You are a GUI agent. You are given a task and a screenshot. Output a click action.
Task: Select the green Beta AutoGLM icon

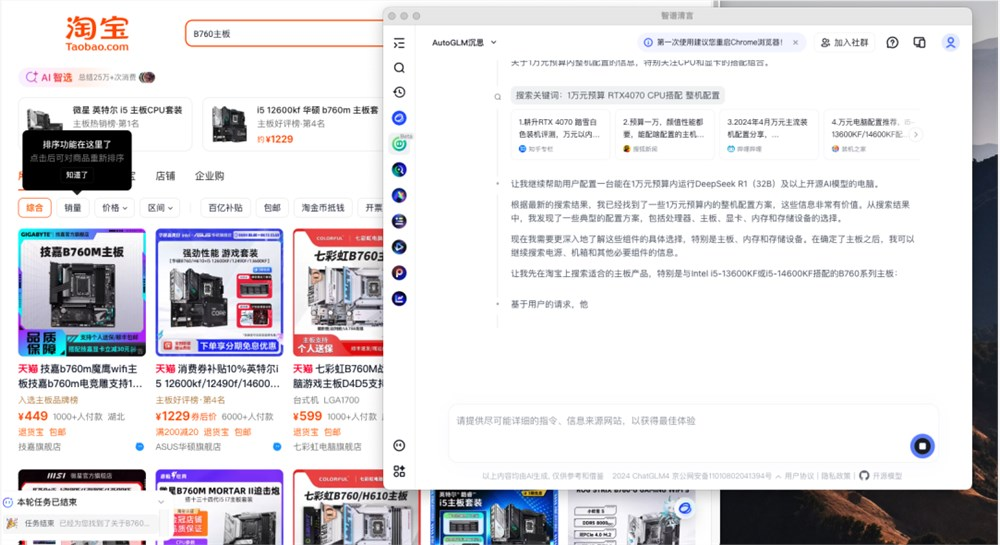[399, 144]
